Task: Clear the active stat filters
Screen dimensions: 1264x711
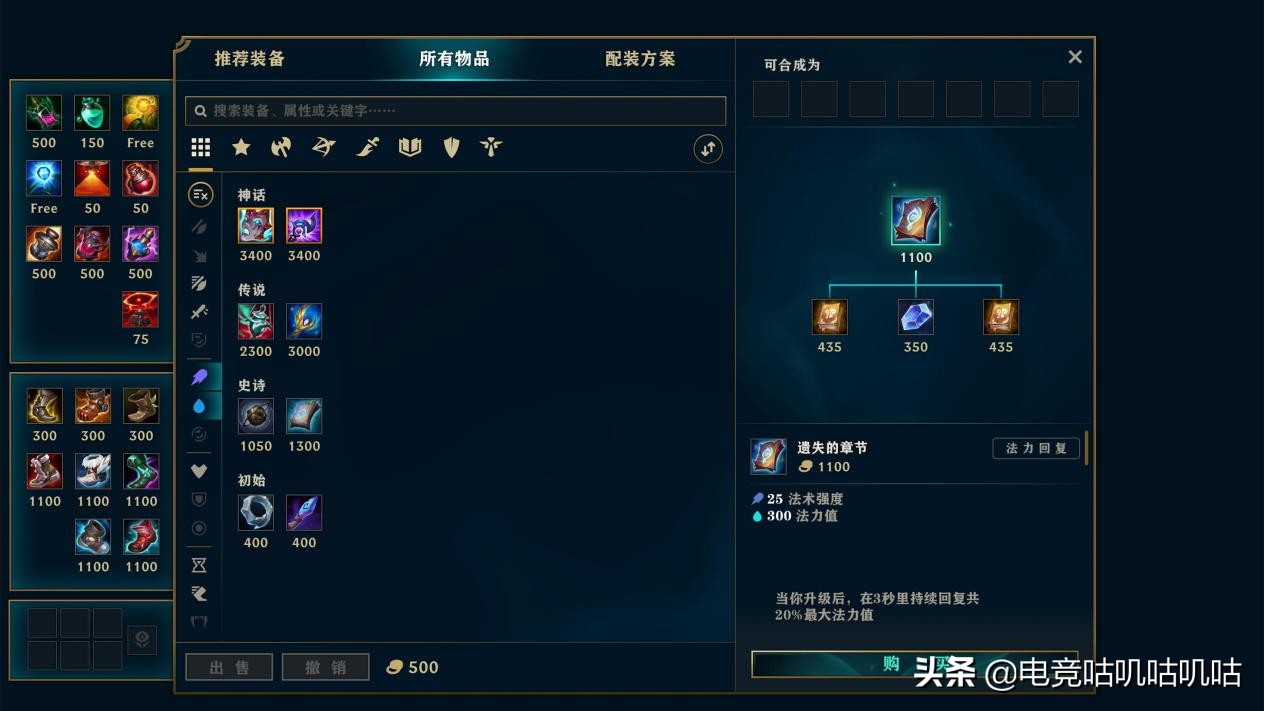Action: 200,195
